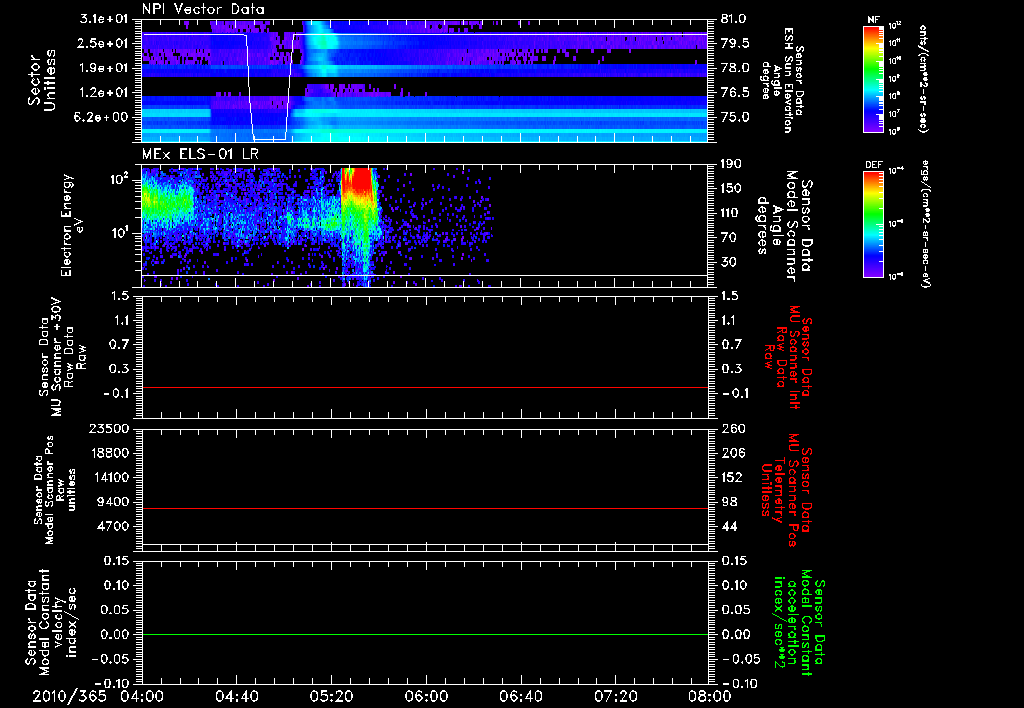Image resolution: width=1024 pixels, height=708 pixels.
Task: Click the "18800" scanner position tick
Action: 112,453
